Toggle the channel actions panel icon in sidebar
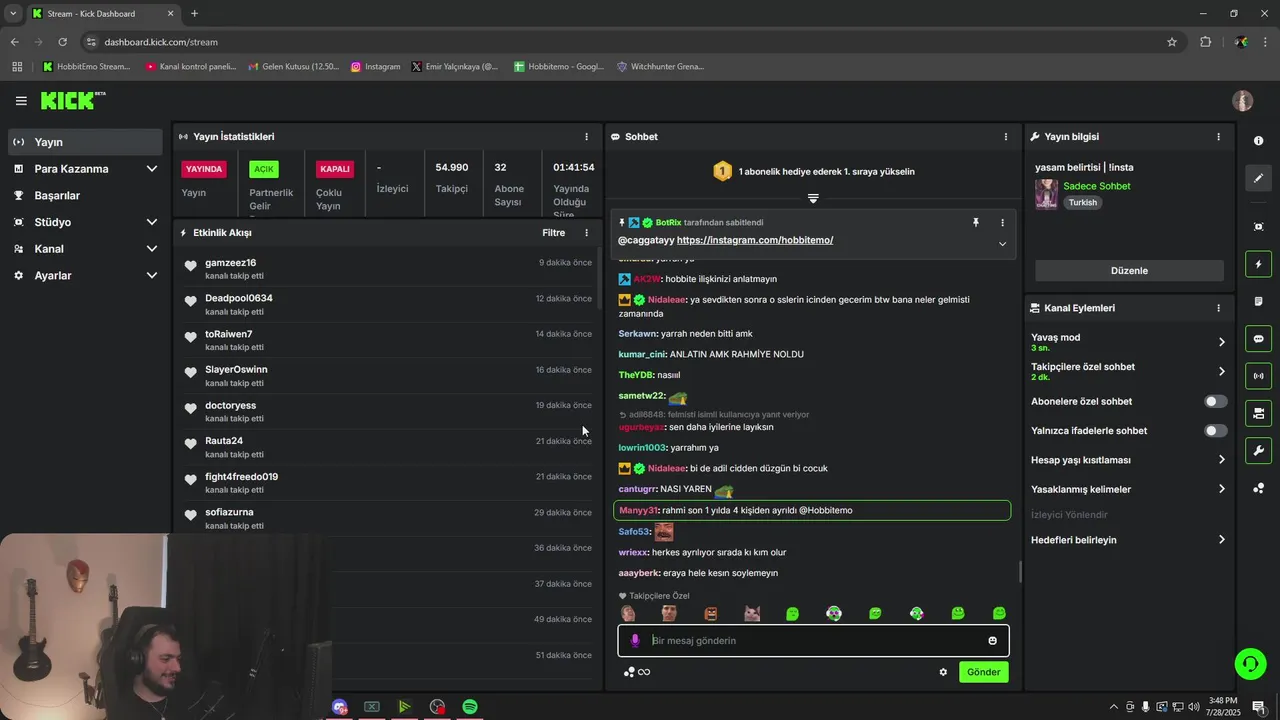The image size is (1280, 720). coord(1258,413)
